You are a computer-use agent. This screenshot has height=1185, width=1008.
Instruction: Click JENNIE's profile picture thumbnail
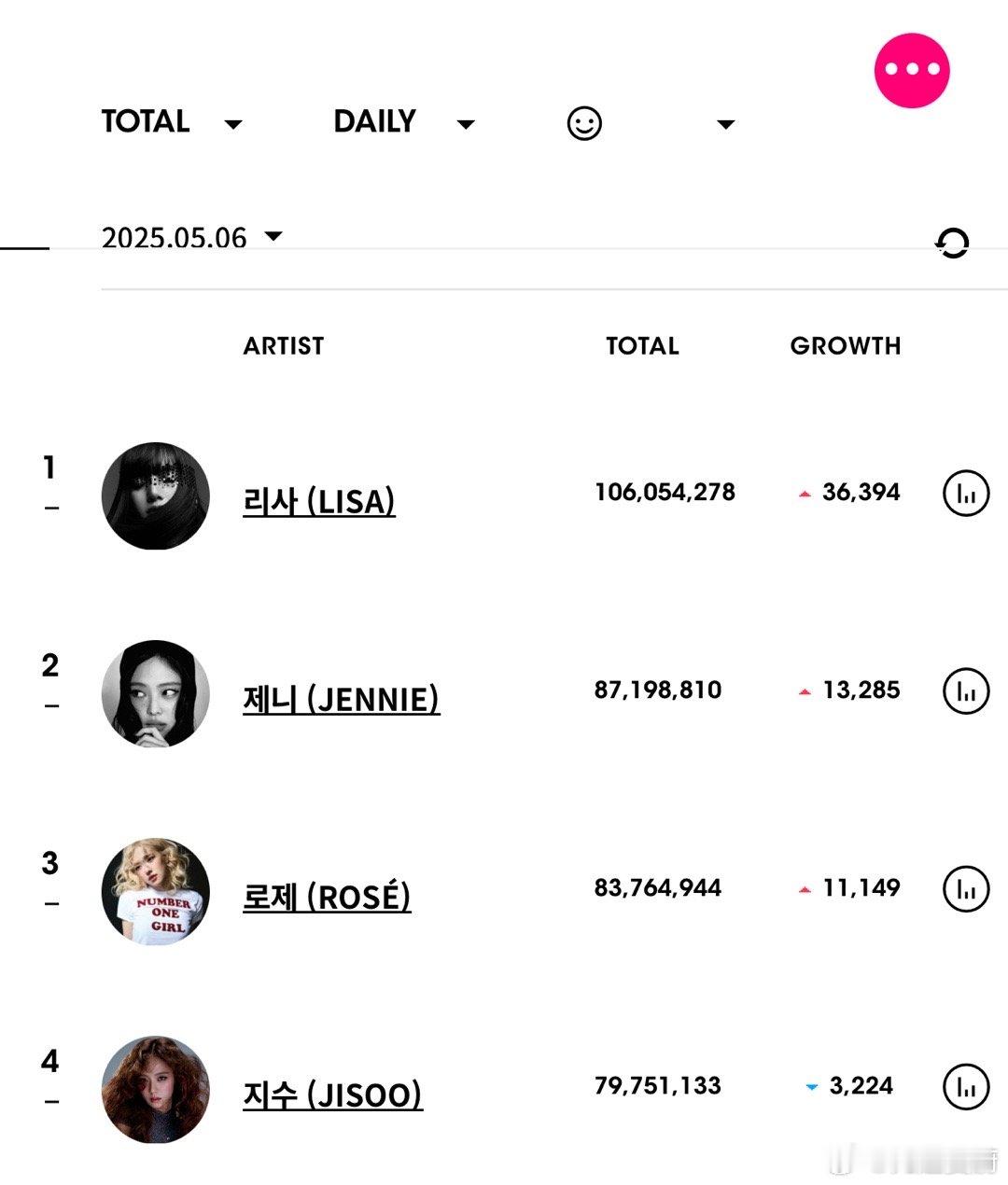[155, 693]
